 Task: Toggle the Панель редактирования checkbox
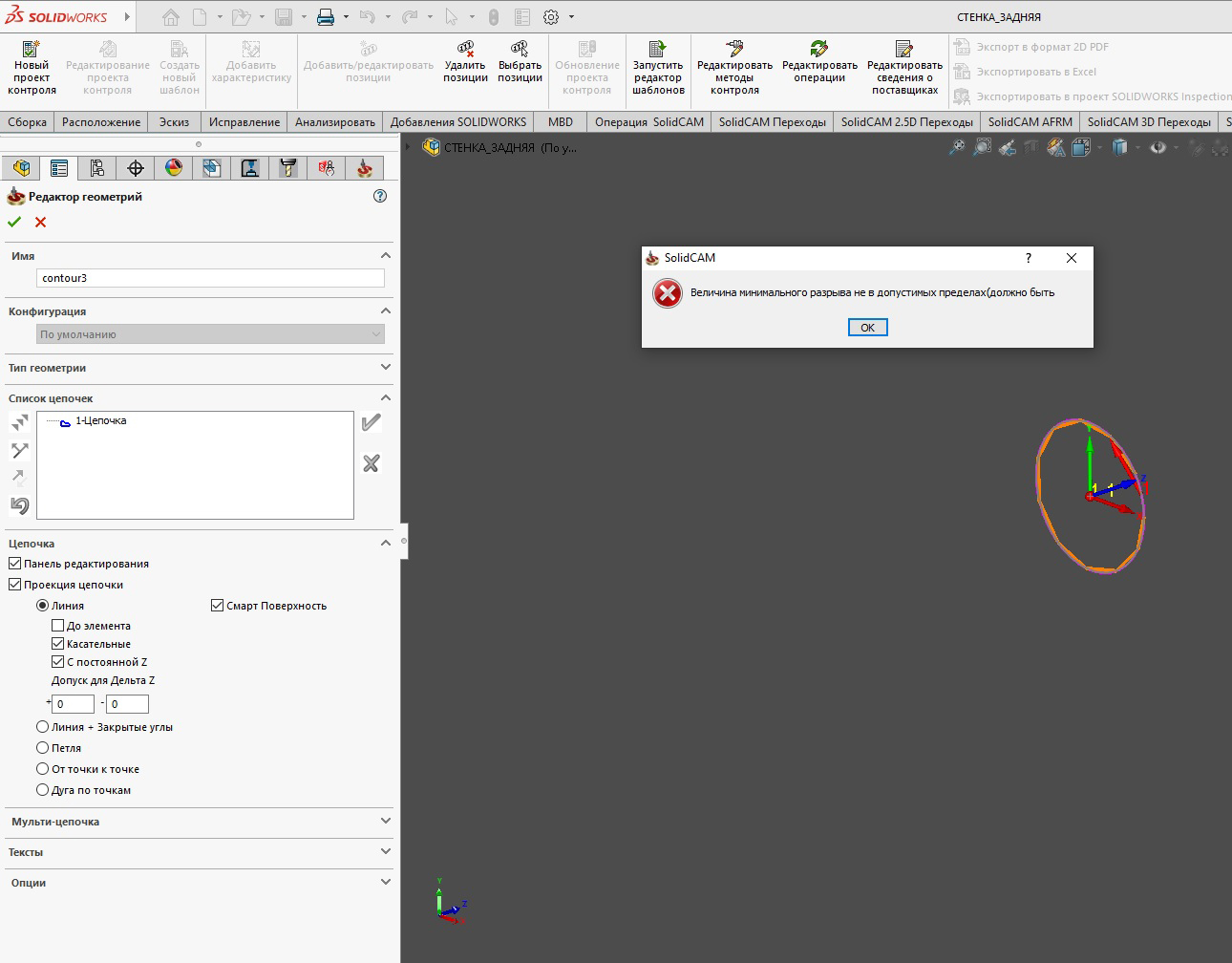click(x=14, y=564)
